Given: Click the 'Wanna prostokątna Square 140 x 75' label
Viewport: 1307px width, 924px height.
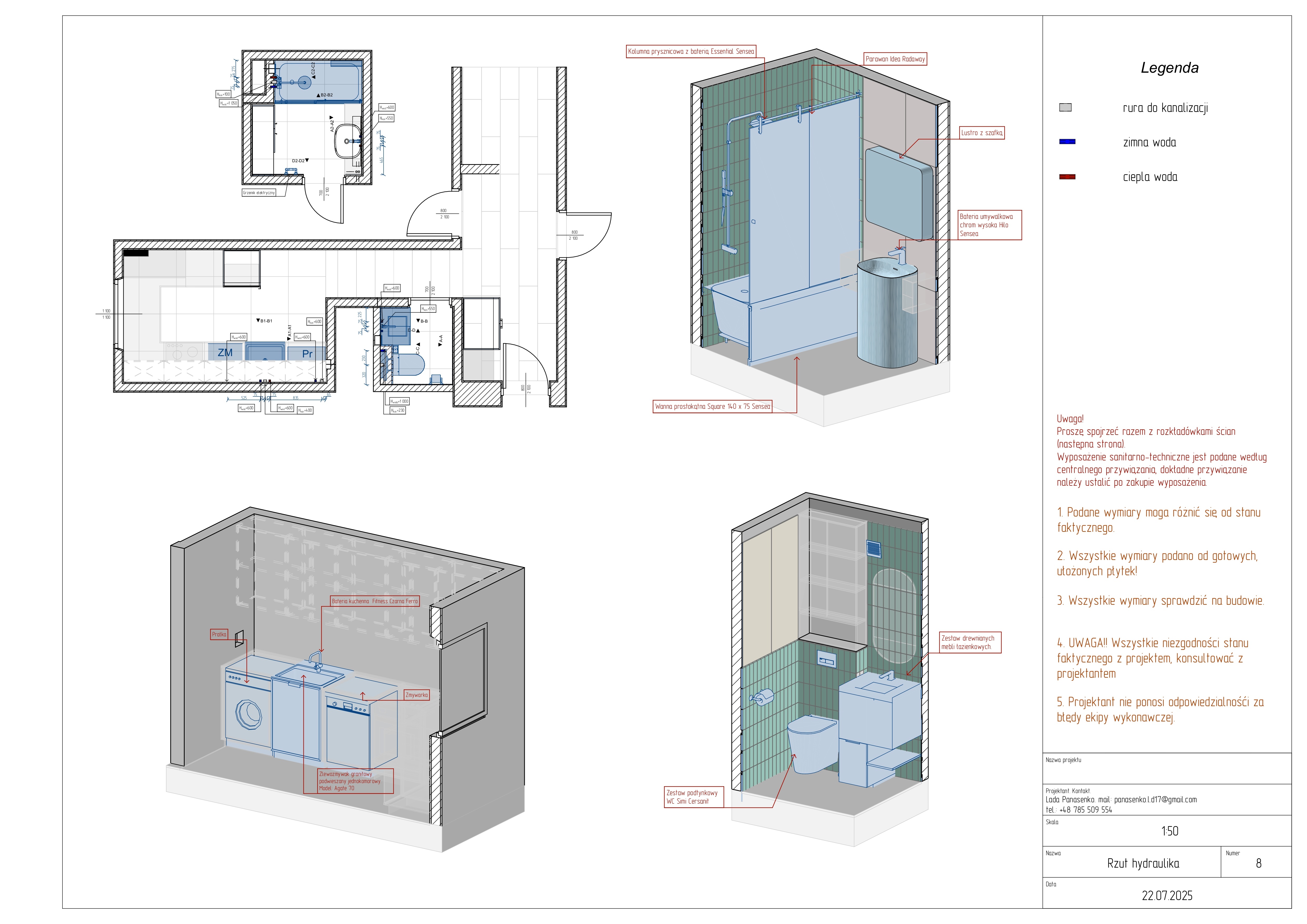Looking at the screenshot, I should pyautogui.click(x=712, y=407).
